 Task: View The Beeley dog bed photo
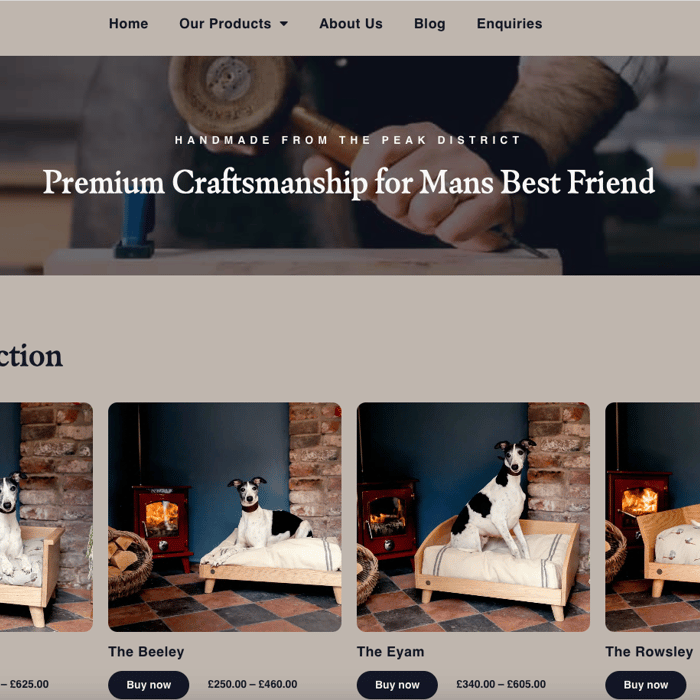click(x=225, y=517)
